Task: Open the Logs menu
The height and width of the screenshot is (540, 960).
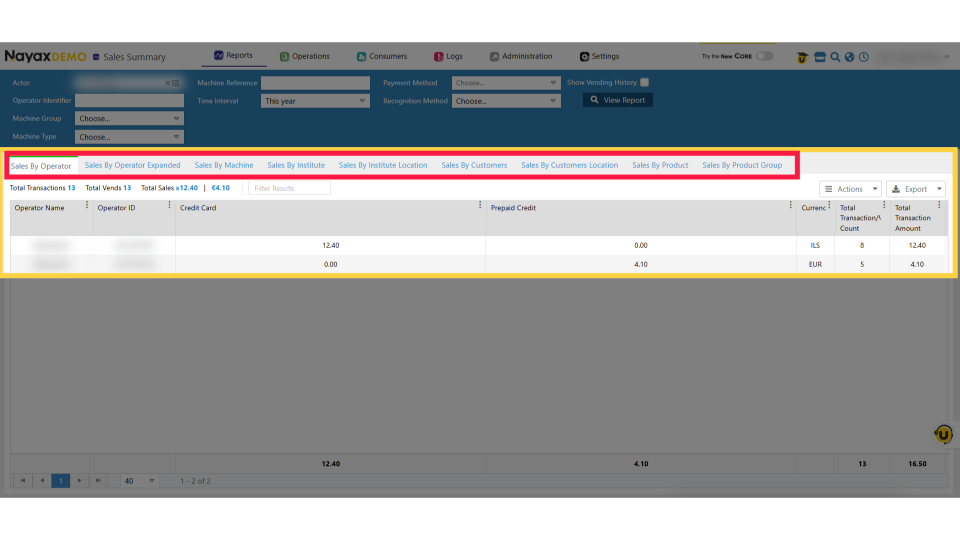Action: tap(448, 56)
